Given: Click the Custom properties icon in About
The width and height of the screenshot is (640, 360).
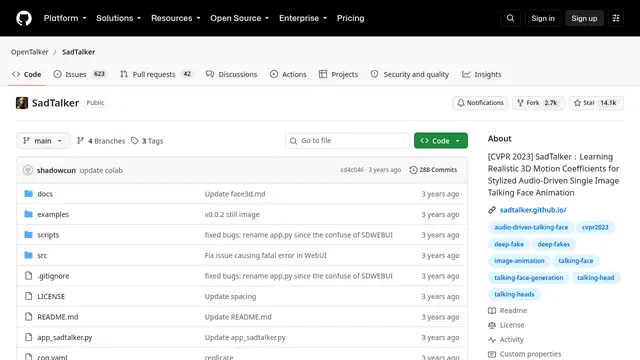Looking at the screenshot, I should tap(492, 354).
